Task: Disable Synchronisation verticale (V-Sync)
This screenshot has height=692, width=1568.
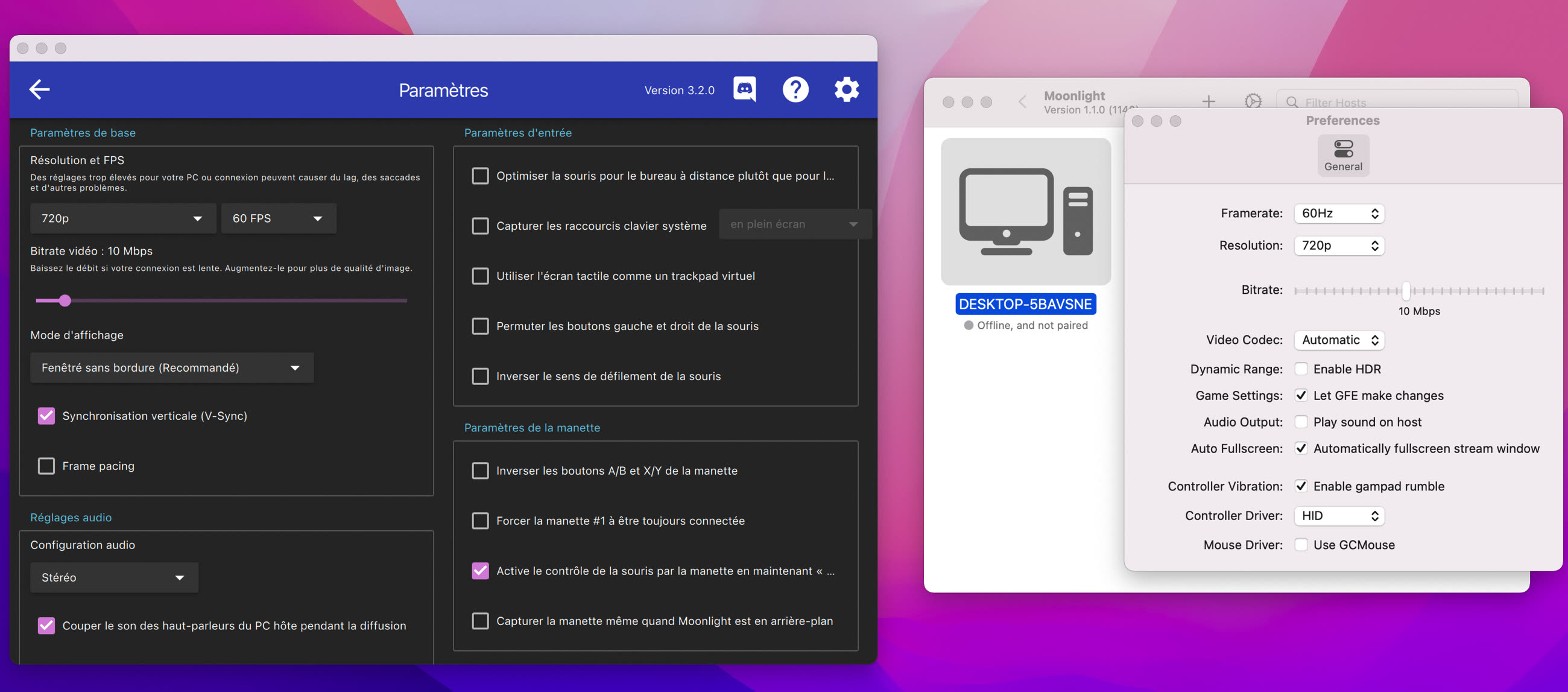Action: tap(46, 416)
